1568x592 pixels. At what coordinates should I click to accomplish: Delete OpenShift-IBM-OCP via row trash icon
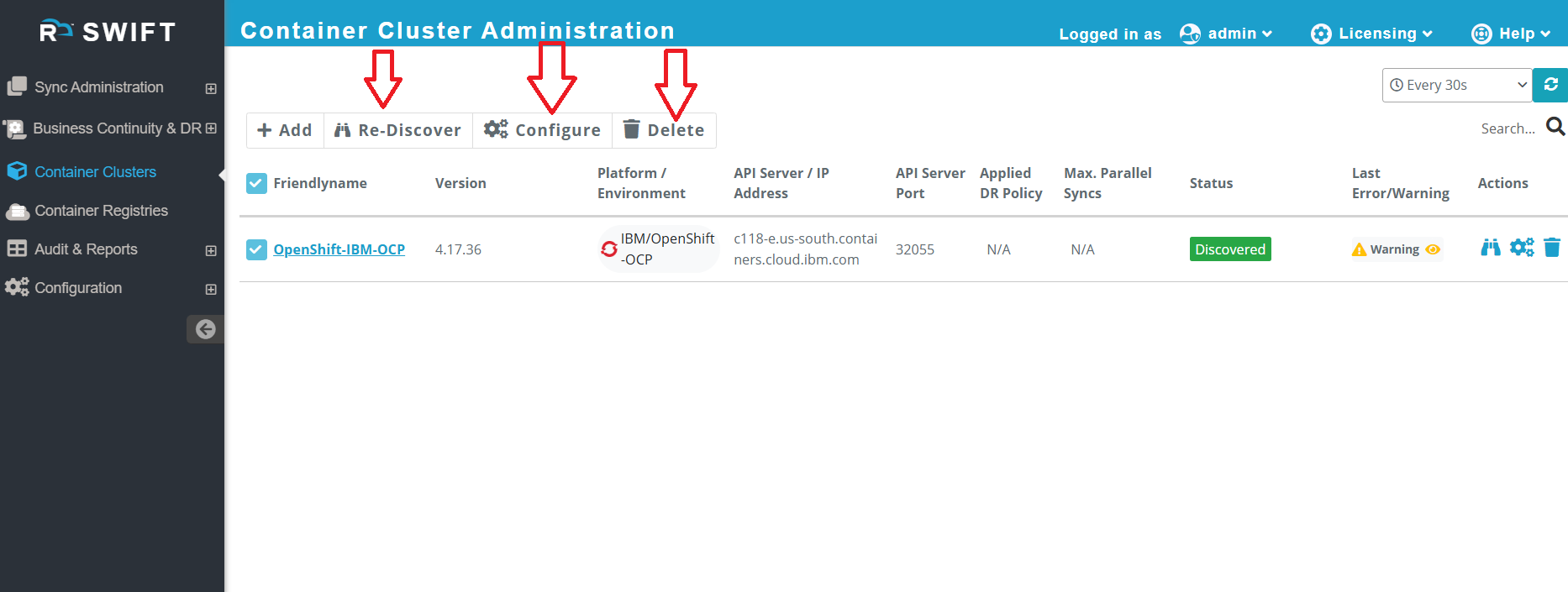point(1552,248)
